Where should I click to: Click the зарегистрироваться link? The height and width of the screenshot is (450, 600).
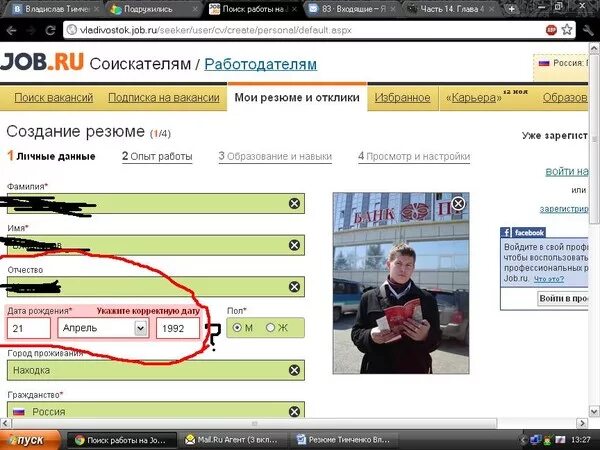pyautogui.click(x=564, y=209)
